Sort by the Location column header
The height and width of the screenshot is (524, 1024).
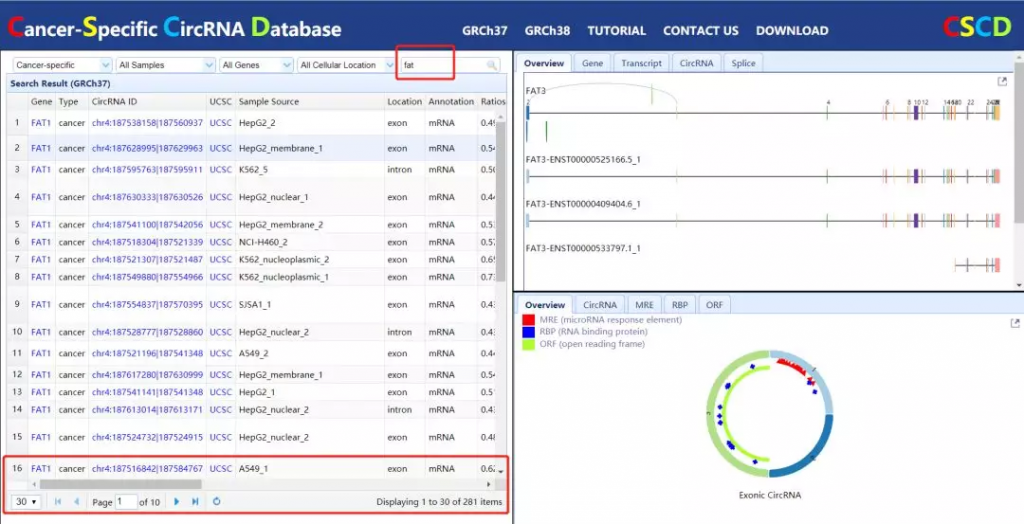point(404,102)
